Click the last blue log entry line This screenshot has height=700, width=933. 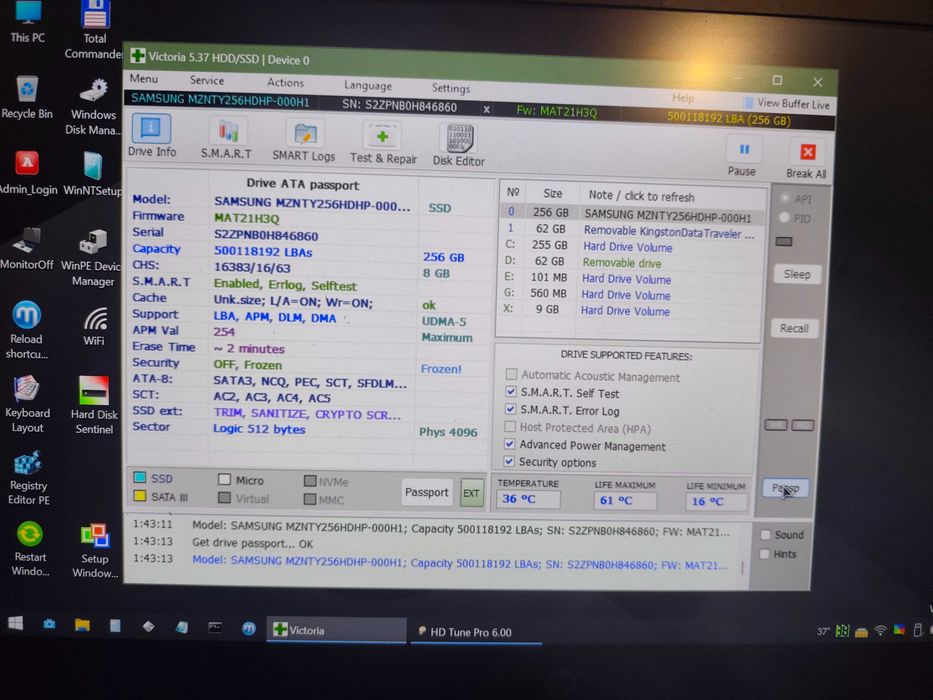[459, 562]
